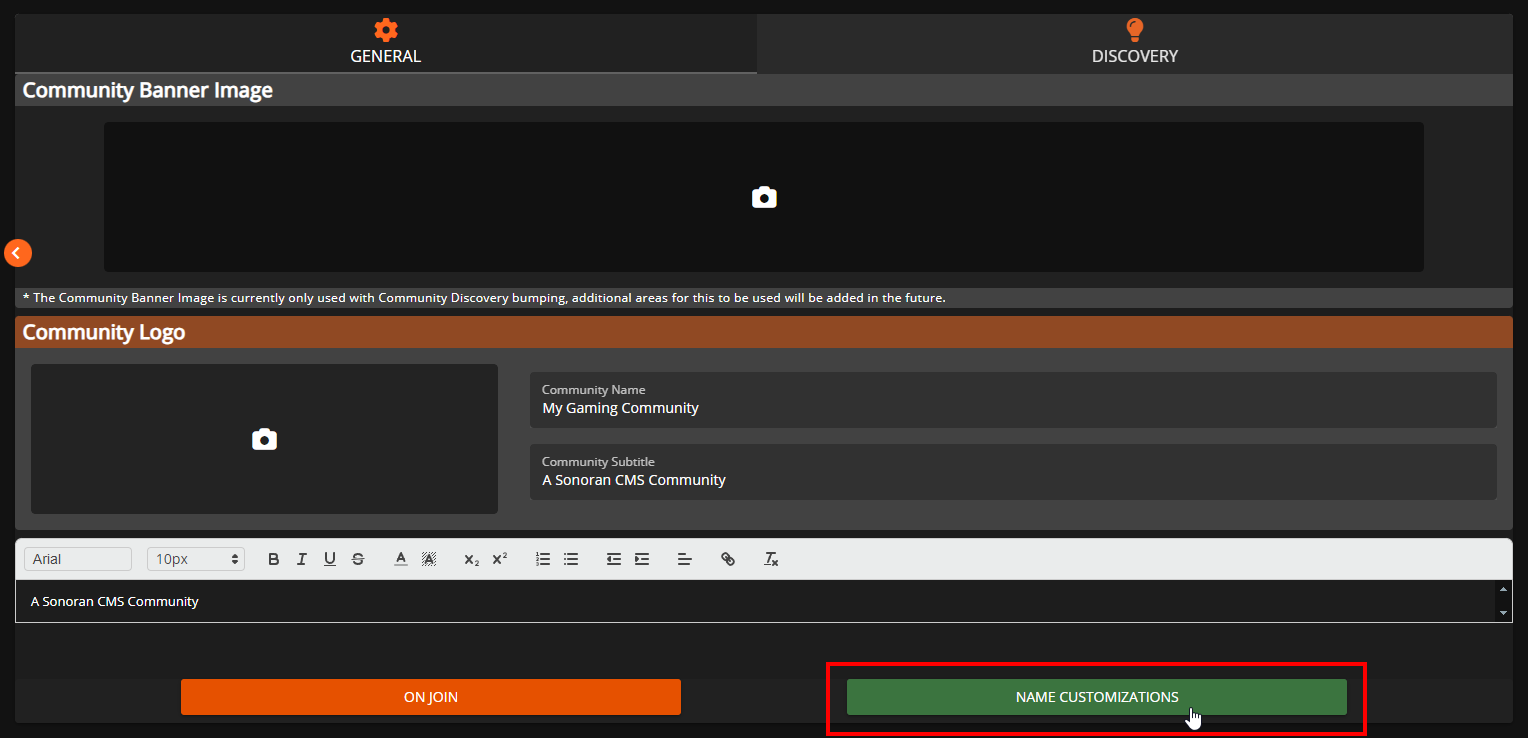Clear text formatting
Viewport: 1528px width, 738px height.
771,559
